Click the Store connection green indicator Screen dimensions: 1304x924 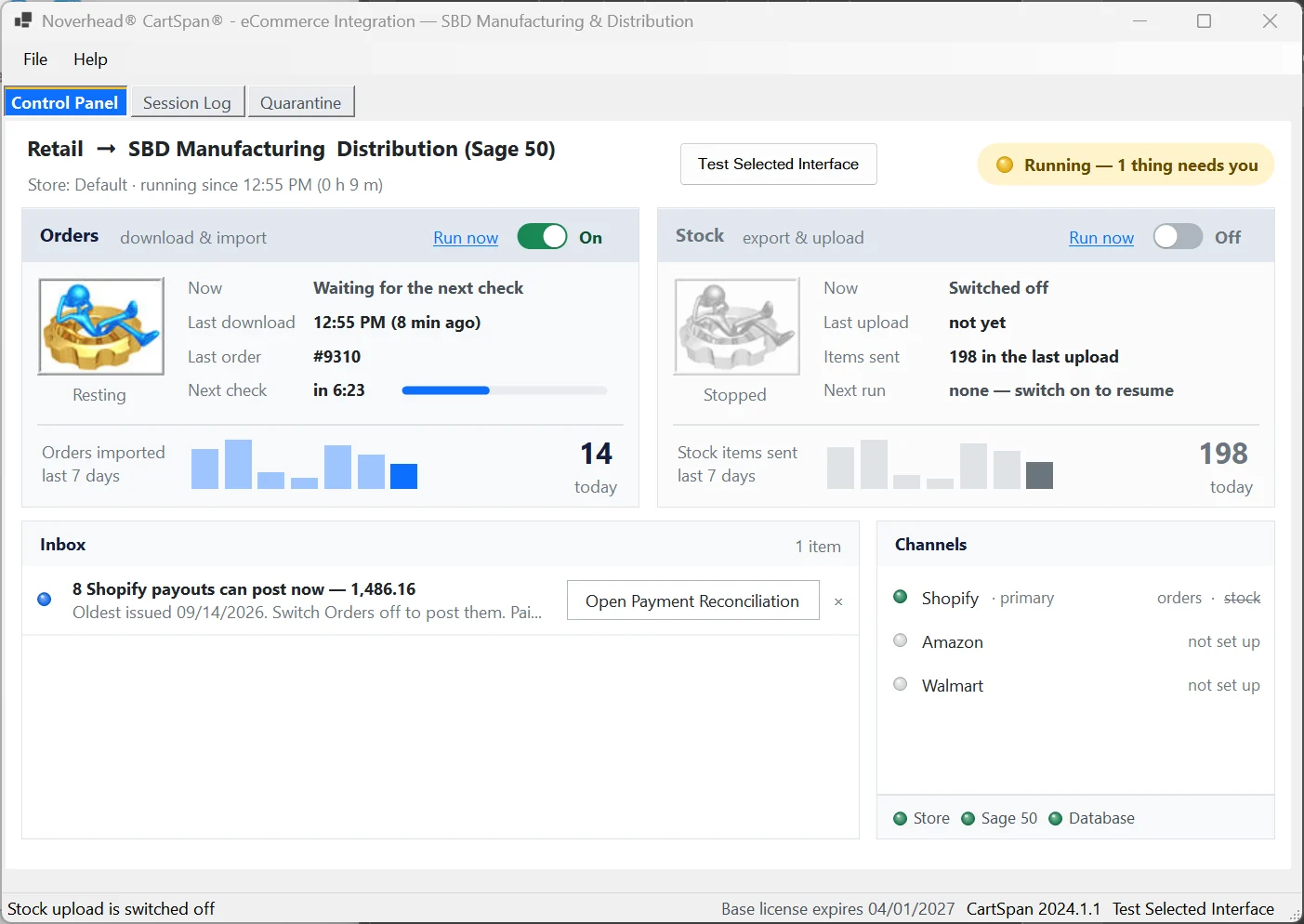point(900,818)
